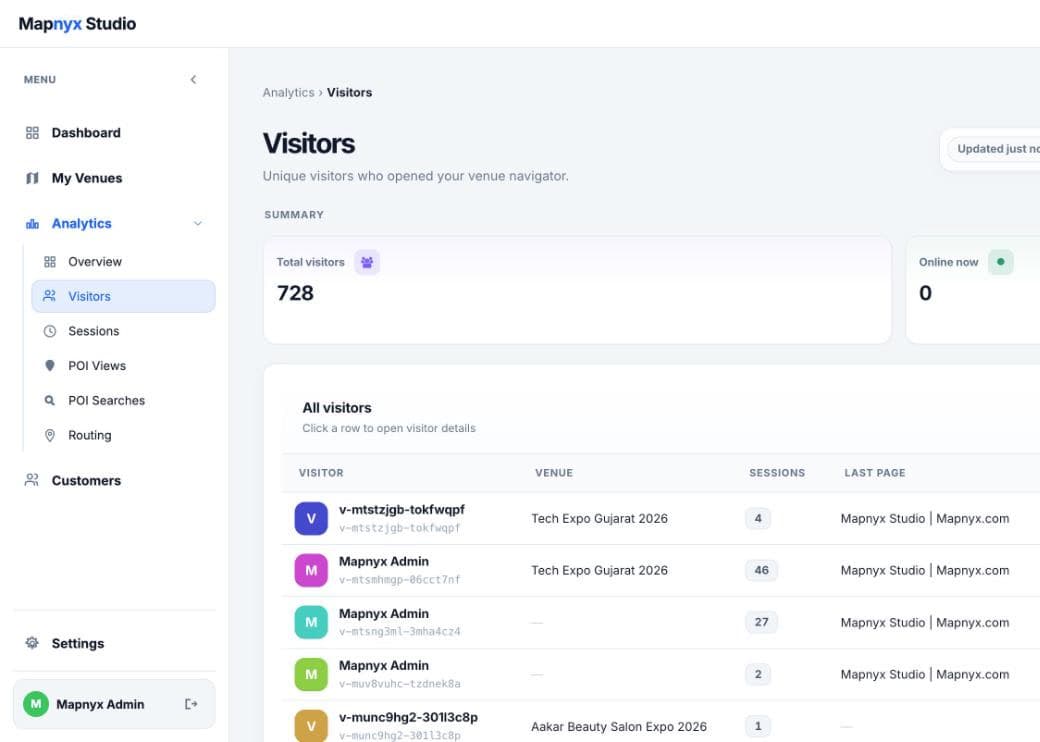Click the Settings gear icon
Screen dimensions: 1040x742
(32, 643)
